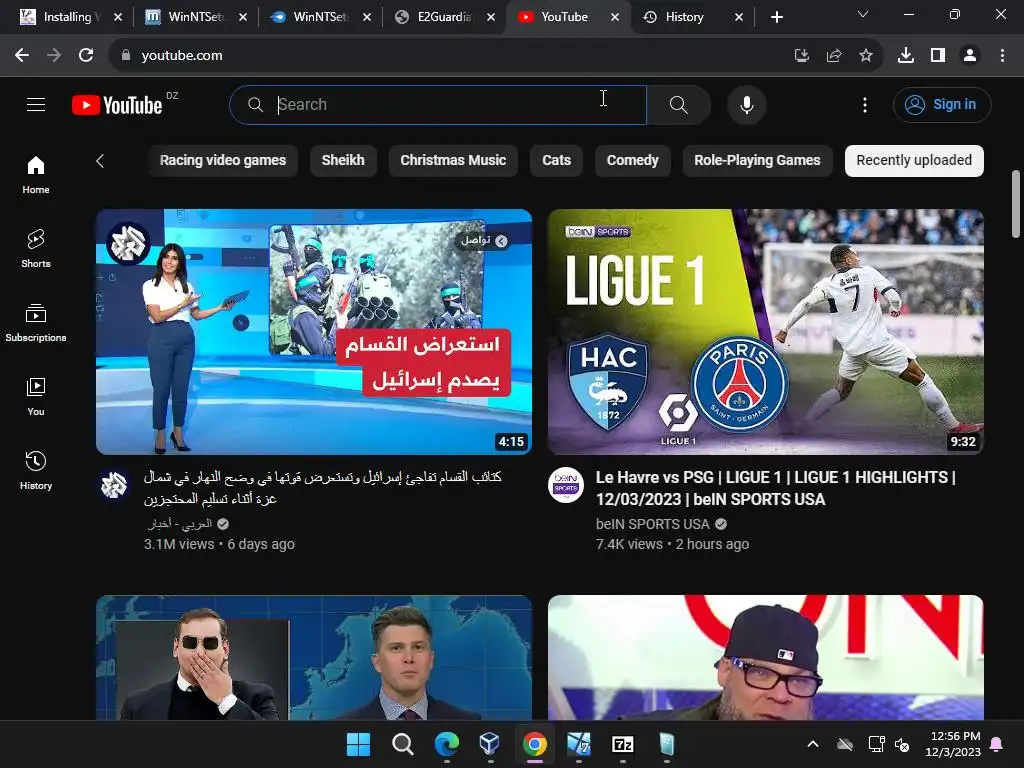Filter by Cats chip
The image size is (1024, 768).
(x=556, y=161)
